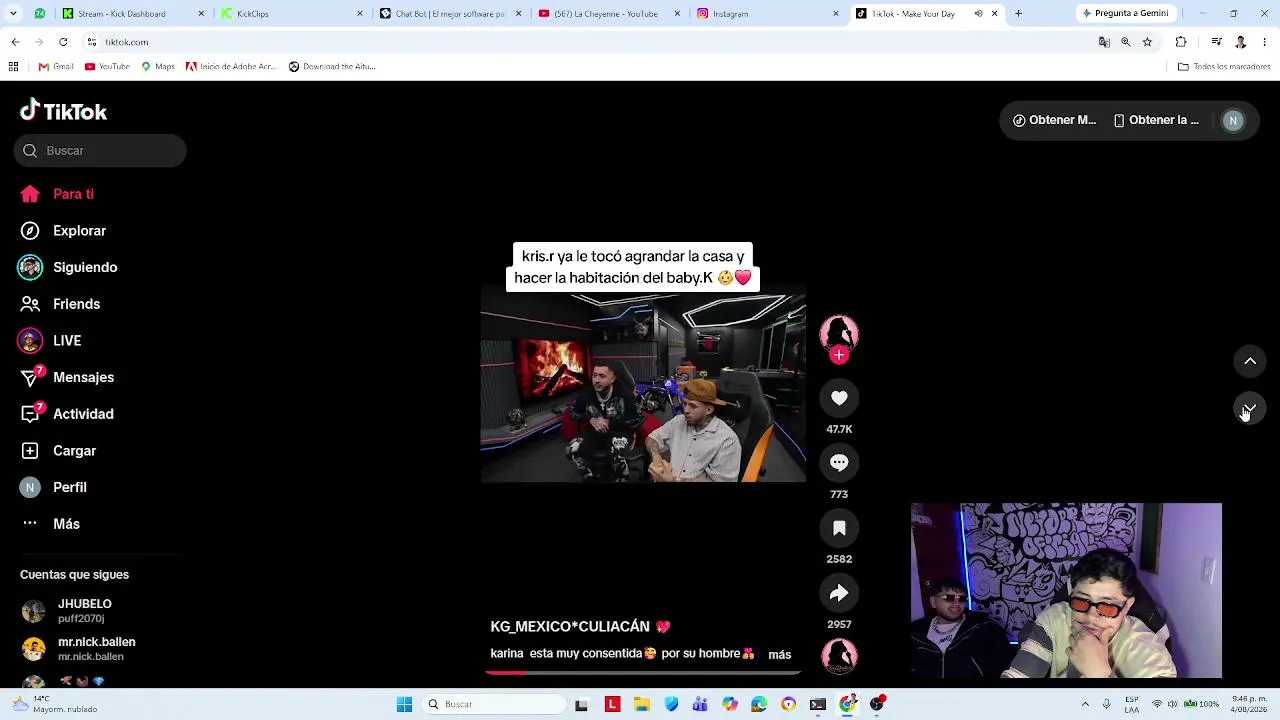This screenshot has width=1280, height=720.
Task: Click the Obtener M... button
Action: tap(1054, 120)
